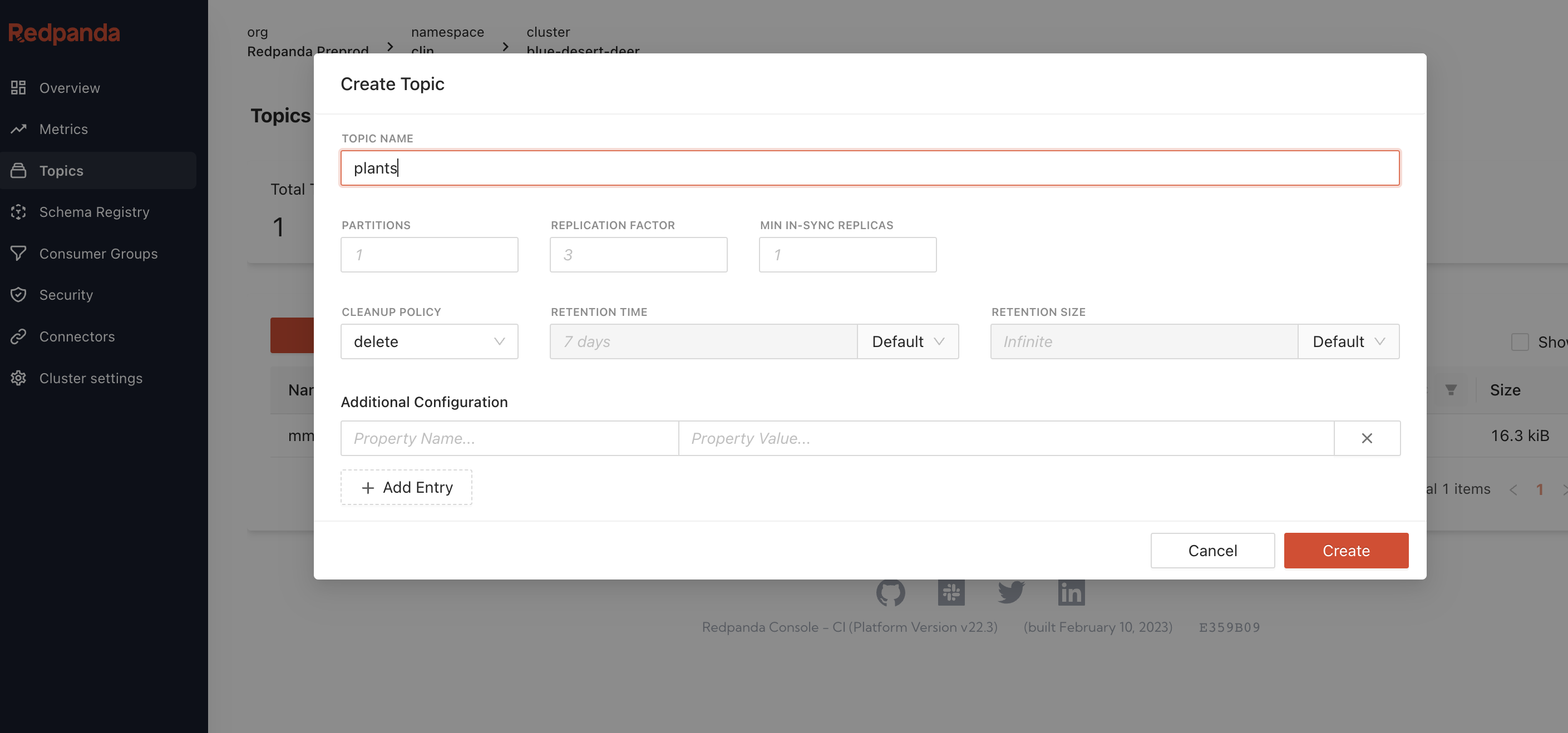
Task: Remove the config entry with X icon
Action: click(x=1367, y=438)
